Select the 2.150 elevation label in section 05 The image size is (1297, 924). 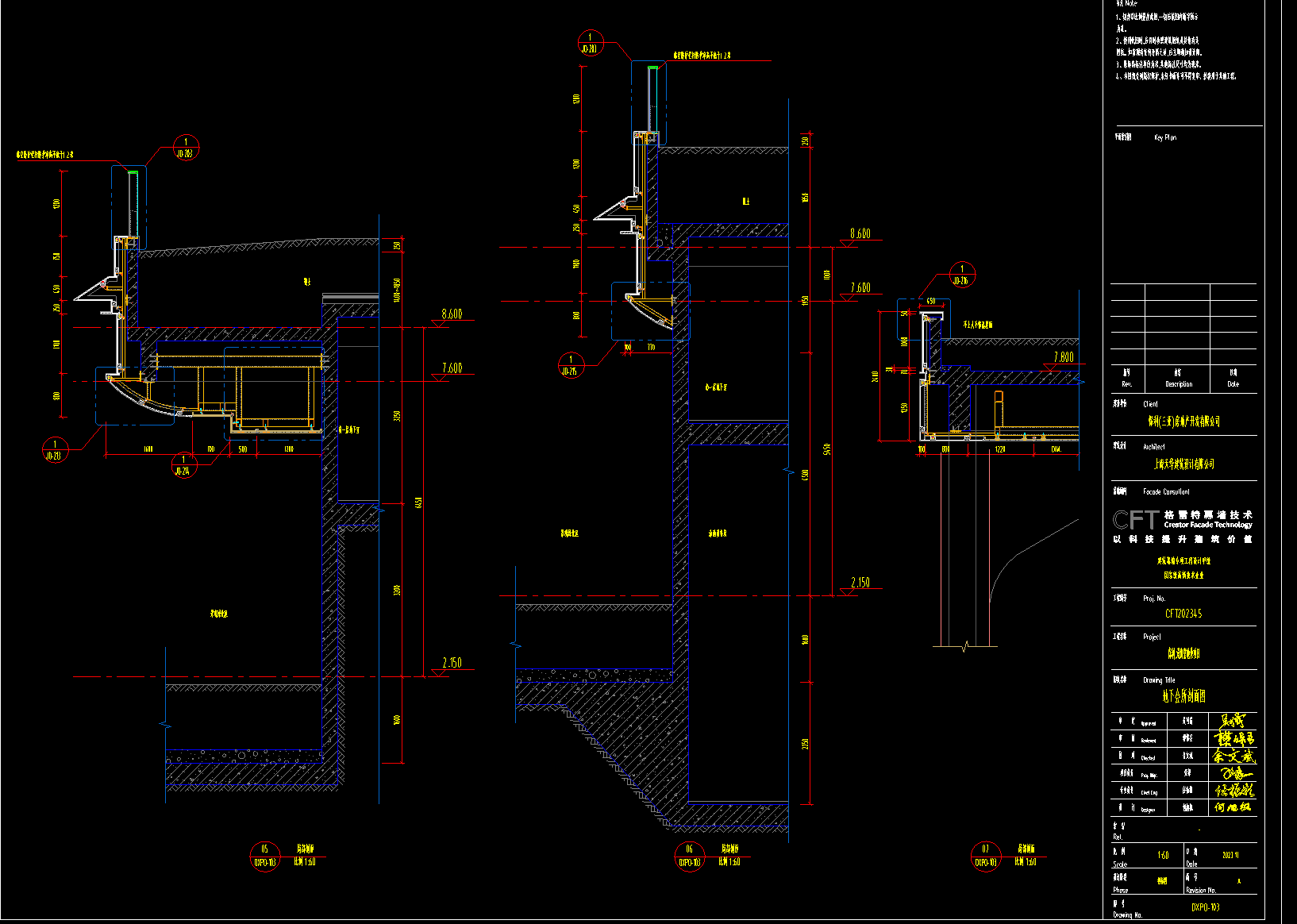coord(452,663)
